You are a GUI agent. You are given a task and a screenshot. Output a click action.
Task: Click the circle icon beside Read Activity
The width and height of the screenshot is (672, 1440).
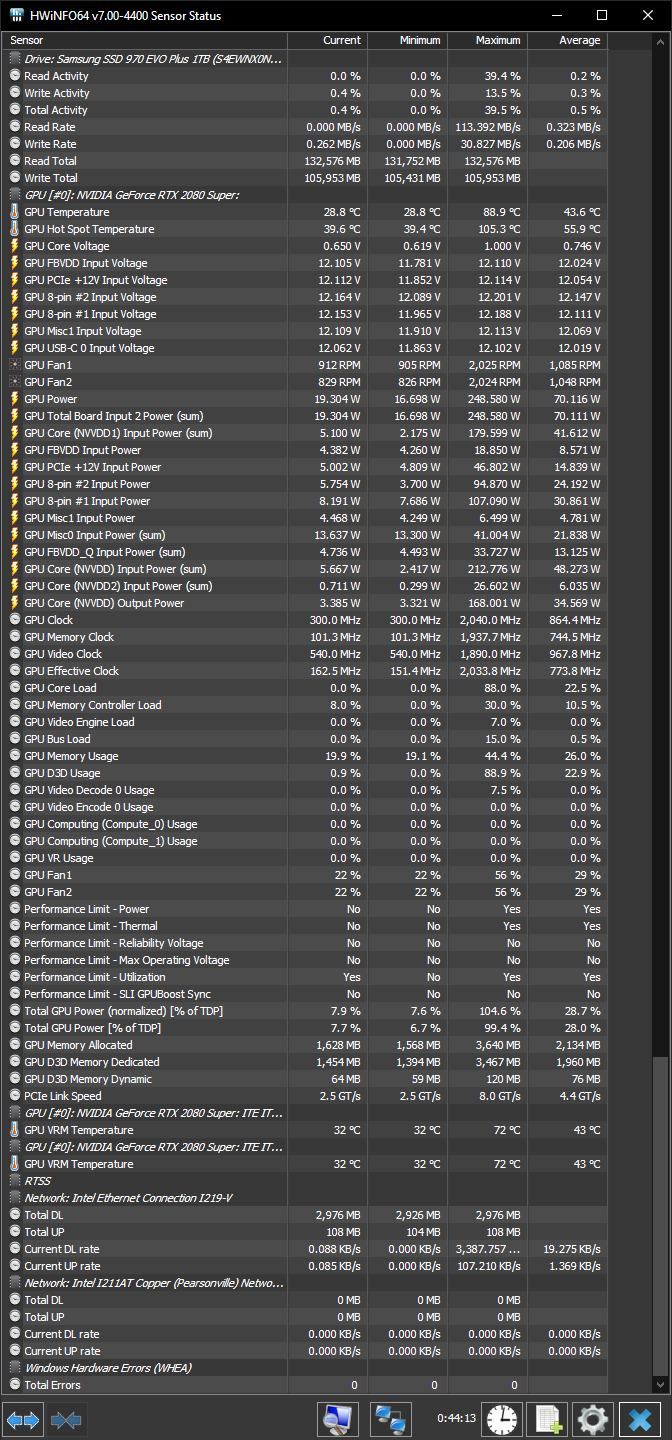point(14,76)
